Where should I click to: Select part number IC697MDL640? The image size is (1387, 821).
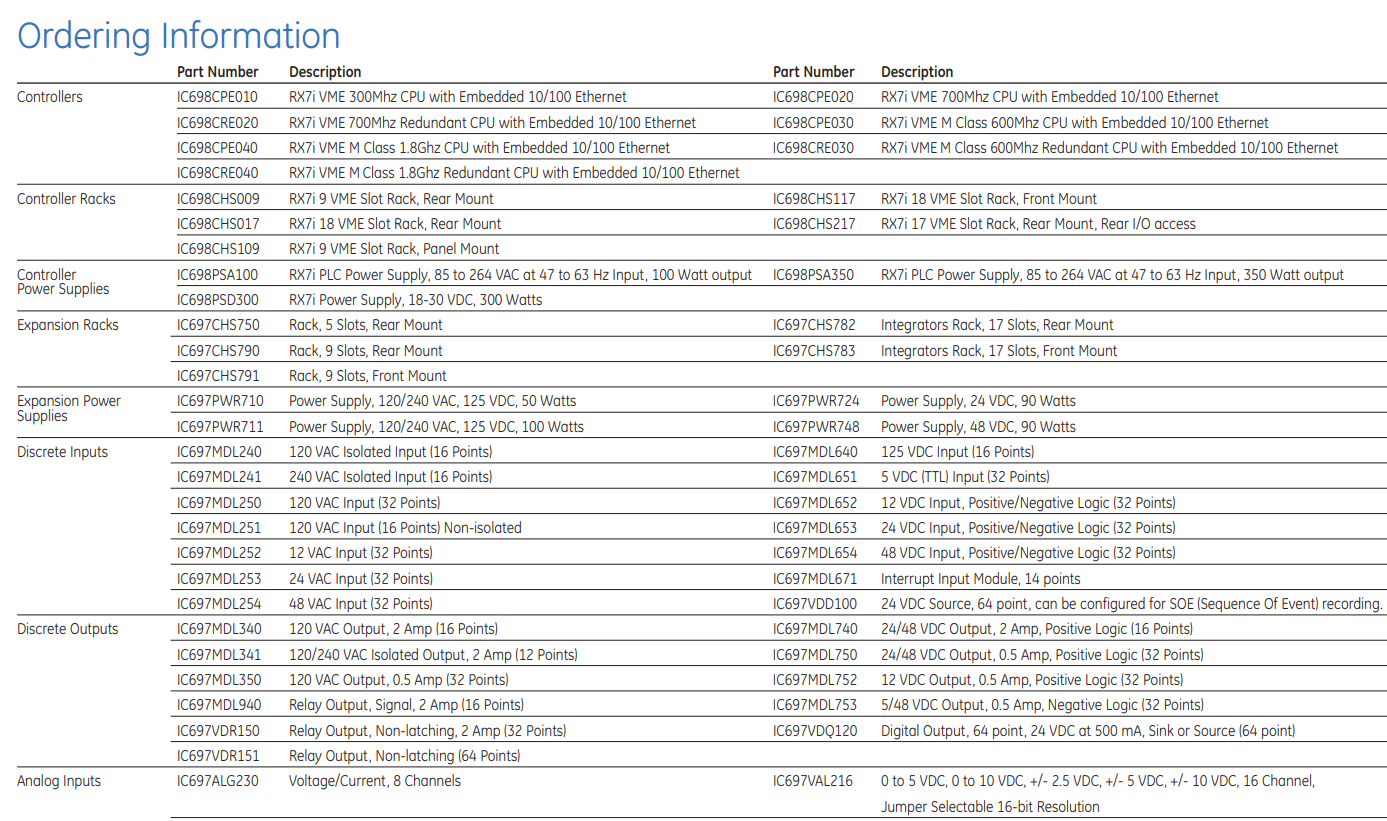815,452
